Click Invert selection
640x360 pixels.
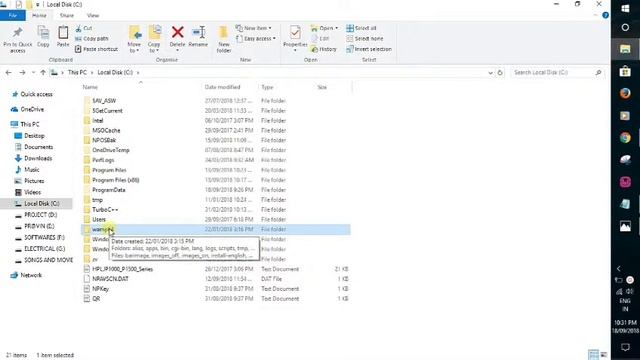pyautogui.click(x=369, y=49)
